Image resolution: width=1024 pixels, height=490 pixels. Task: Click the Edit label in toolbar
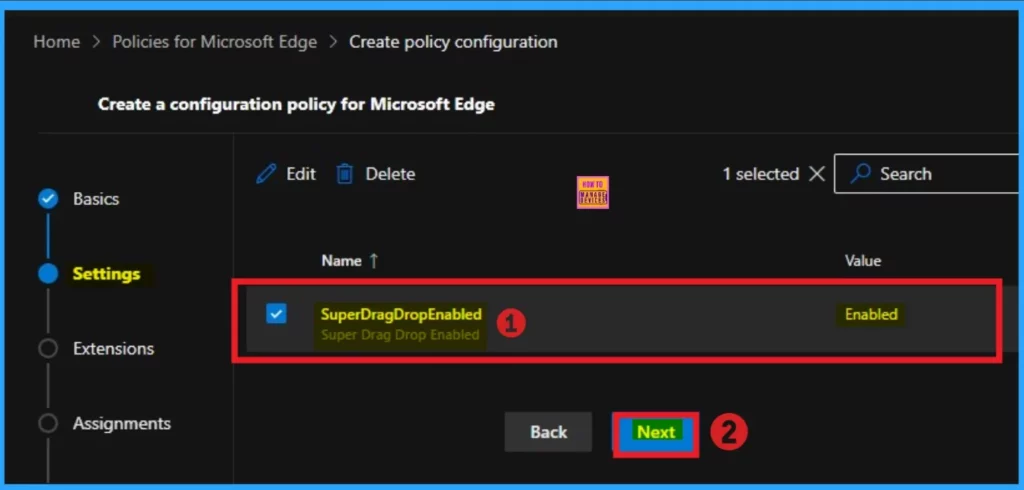300,174
